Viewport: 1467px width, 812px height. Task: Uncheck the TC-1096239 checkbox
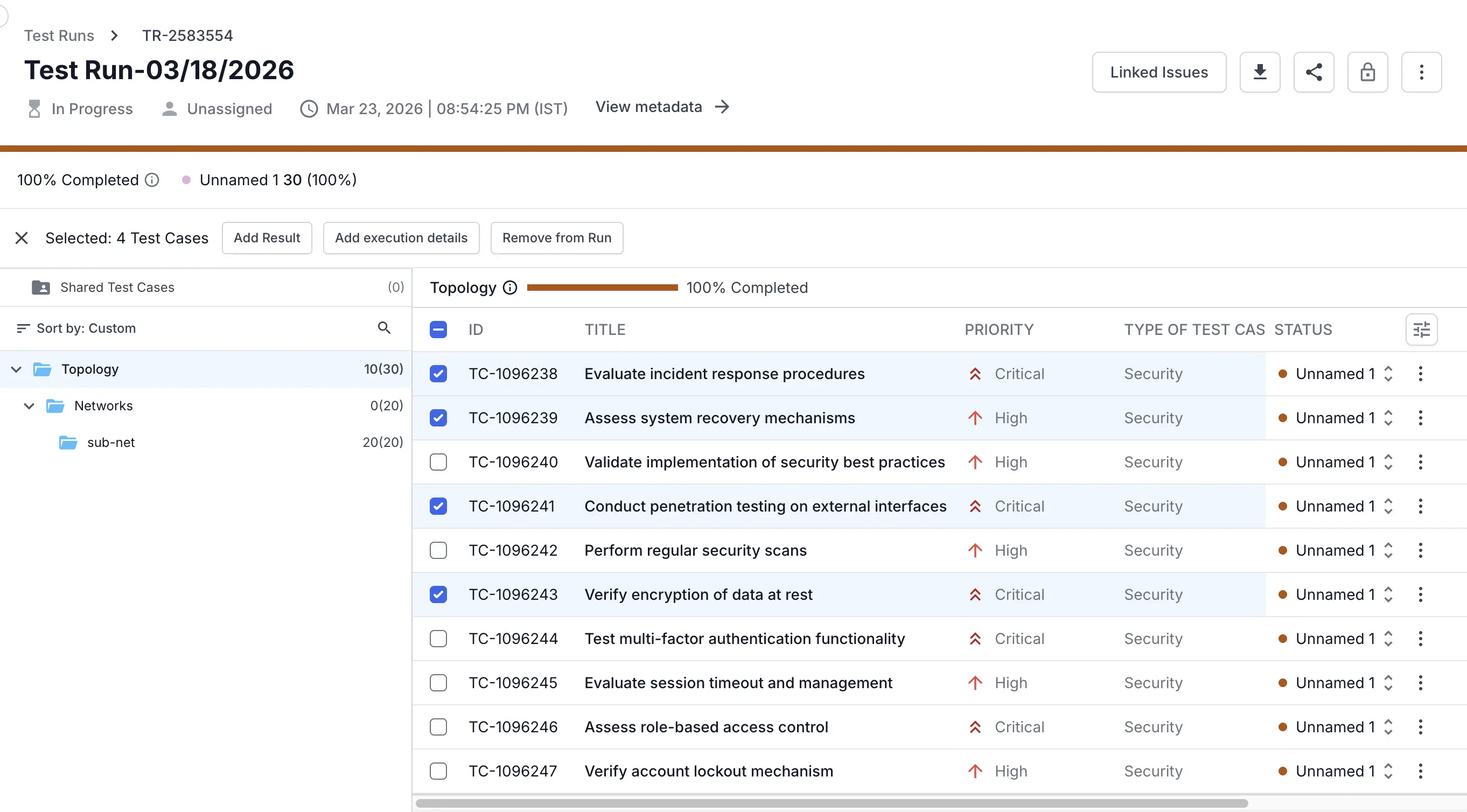[438, 418]
